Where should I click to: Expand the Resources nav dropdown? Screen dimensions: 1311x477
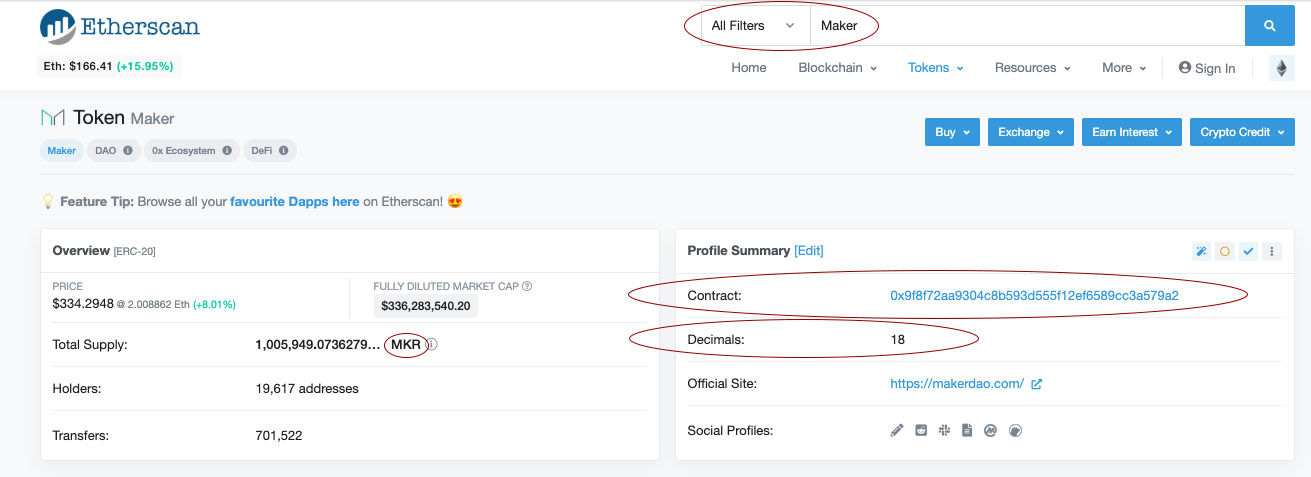(x=1032, y=68)
